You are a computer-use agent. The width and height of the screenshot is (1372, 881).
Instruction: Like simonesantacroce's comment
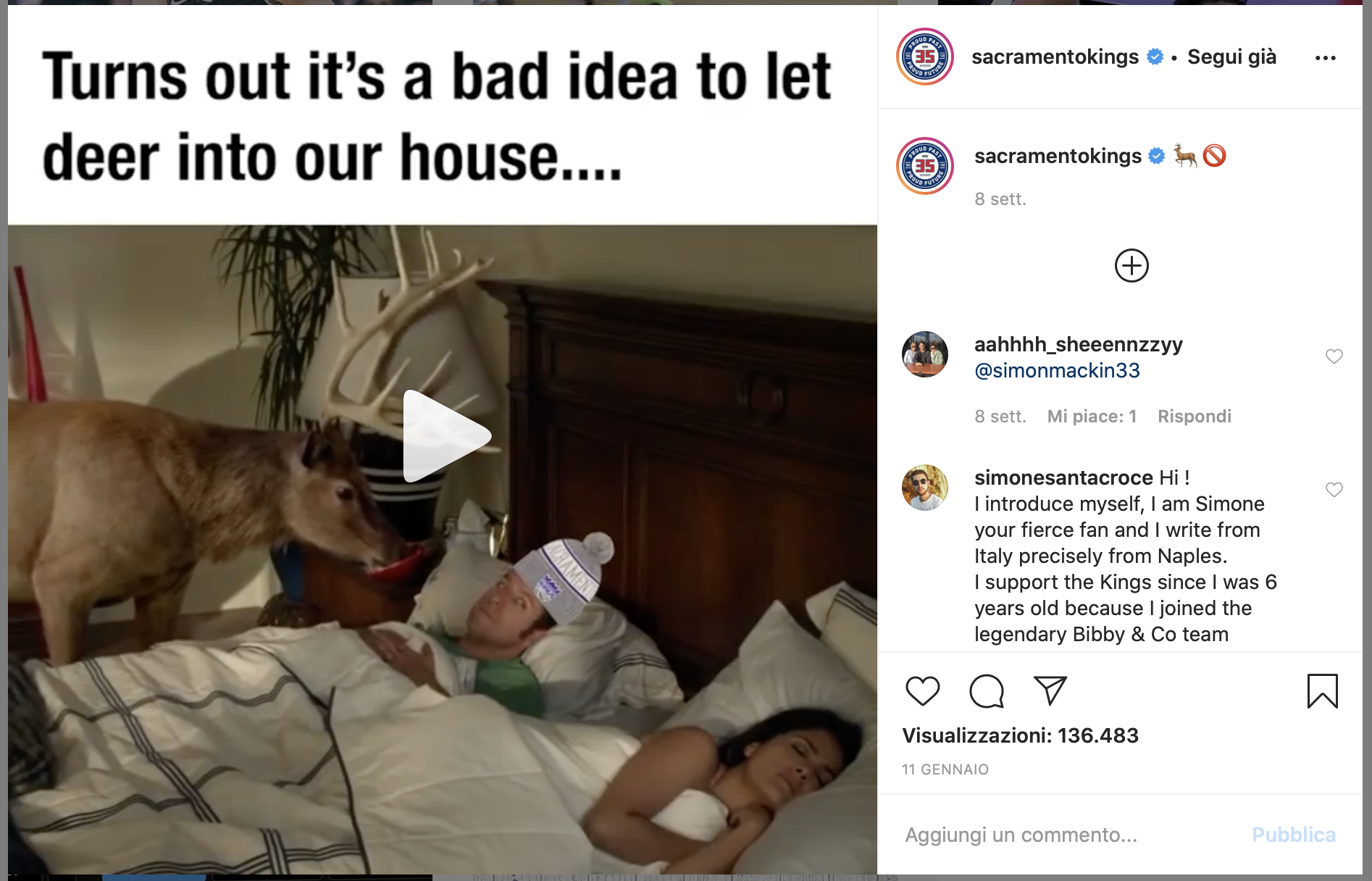[1334, 489]
